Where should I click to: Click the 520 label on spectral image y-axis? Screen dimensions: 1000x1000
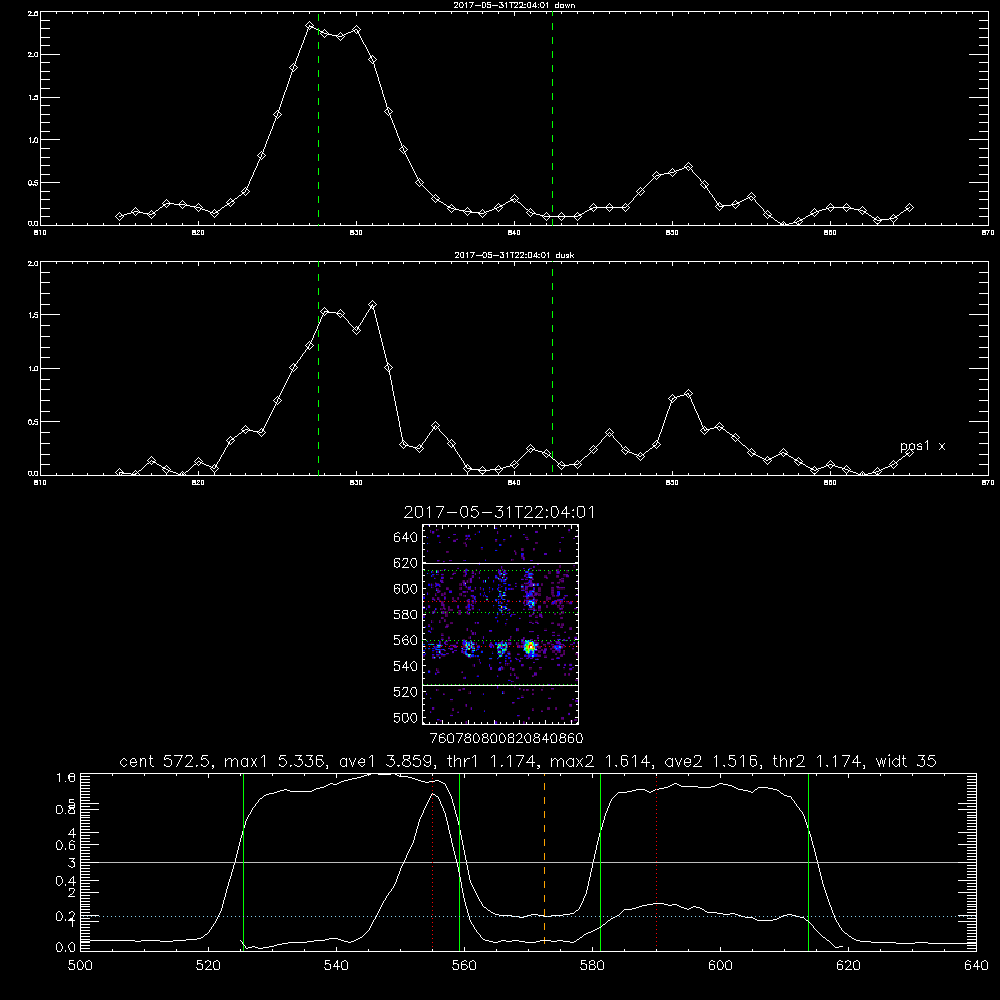pos(406,692)
